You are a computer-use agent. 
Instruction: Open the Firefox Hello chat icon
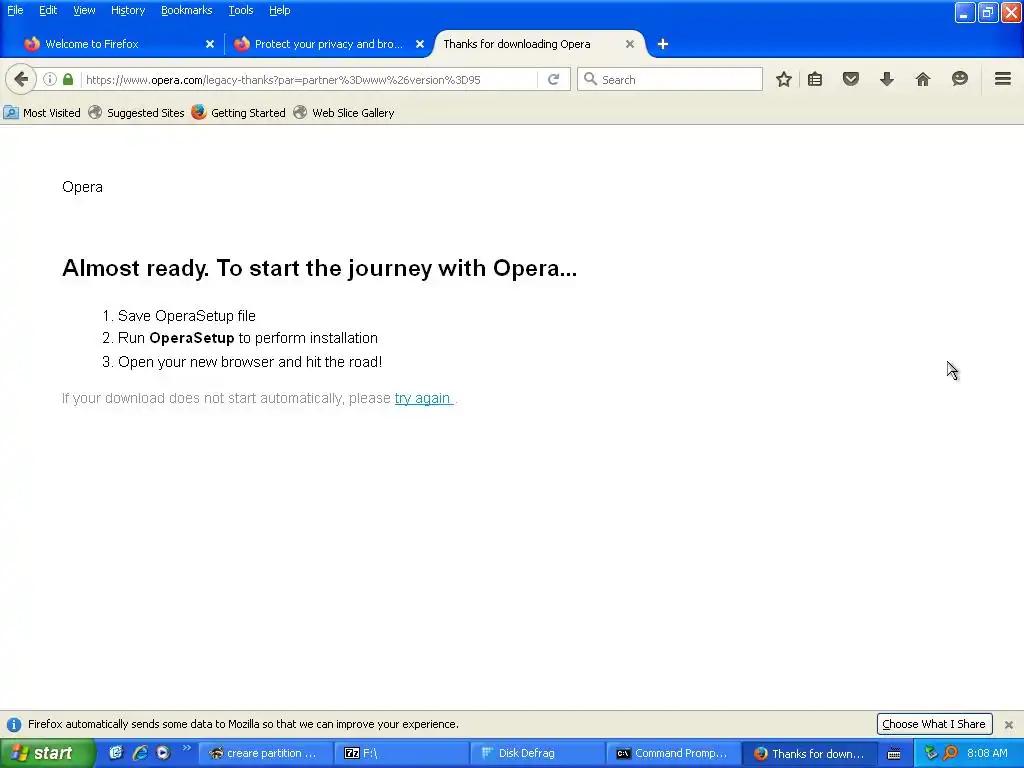[959, 80]
